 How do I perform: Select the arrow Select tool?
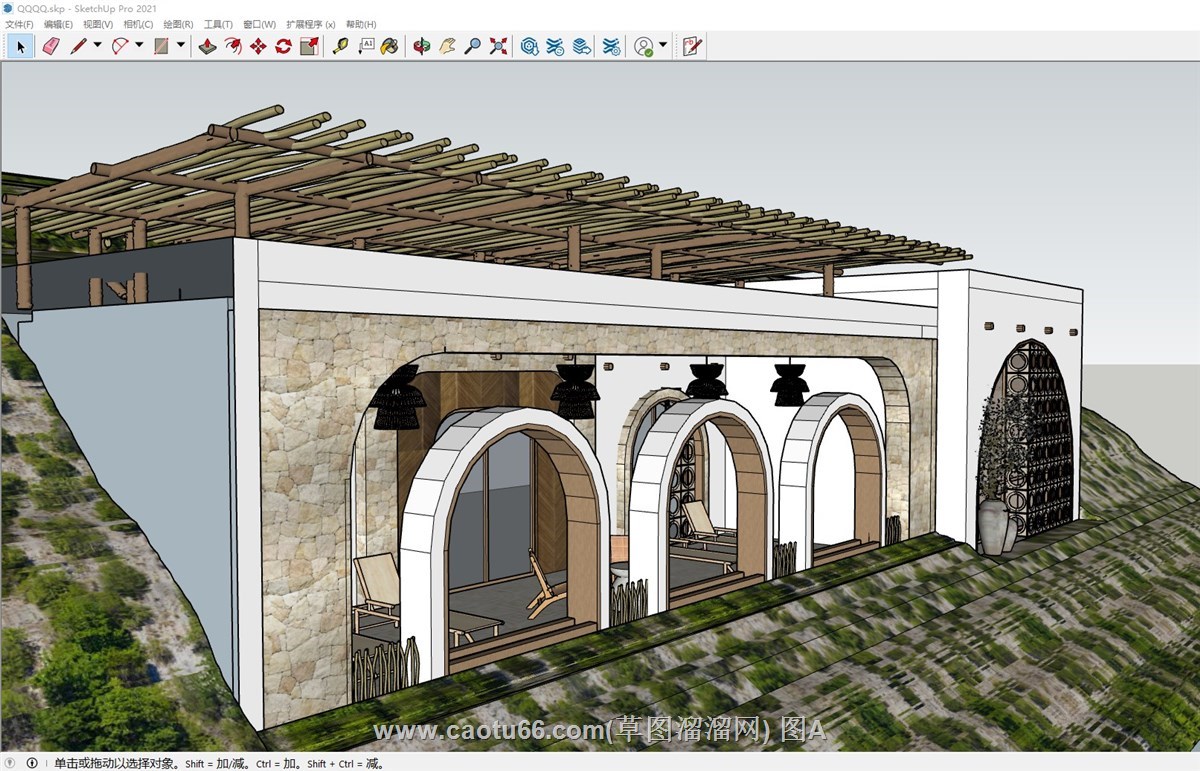(x=19, y=46)
